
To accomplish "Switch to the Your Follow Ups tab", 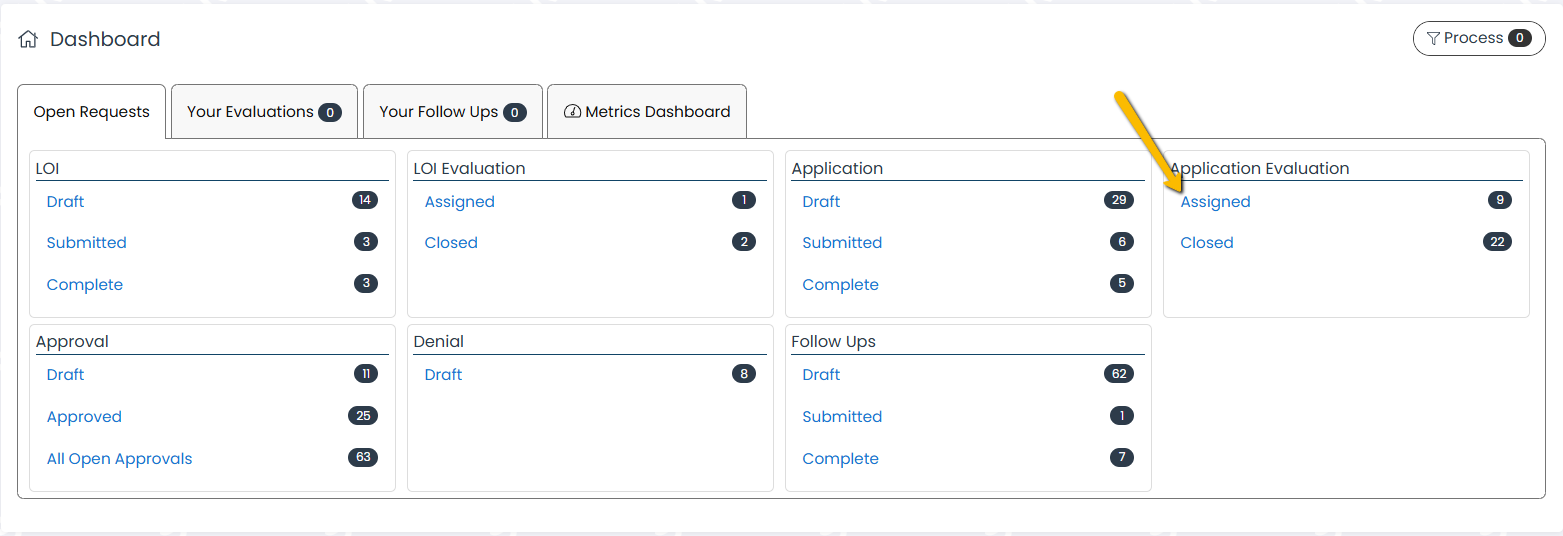I will tap(453, 112).
